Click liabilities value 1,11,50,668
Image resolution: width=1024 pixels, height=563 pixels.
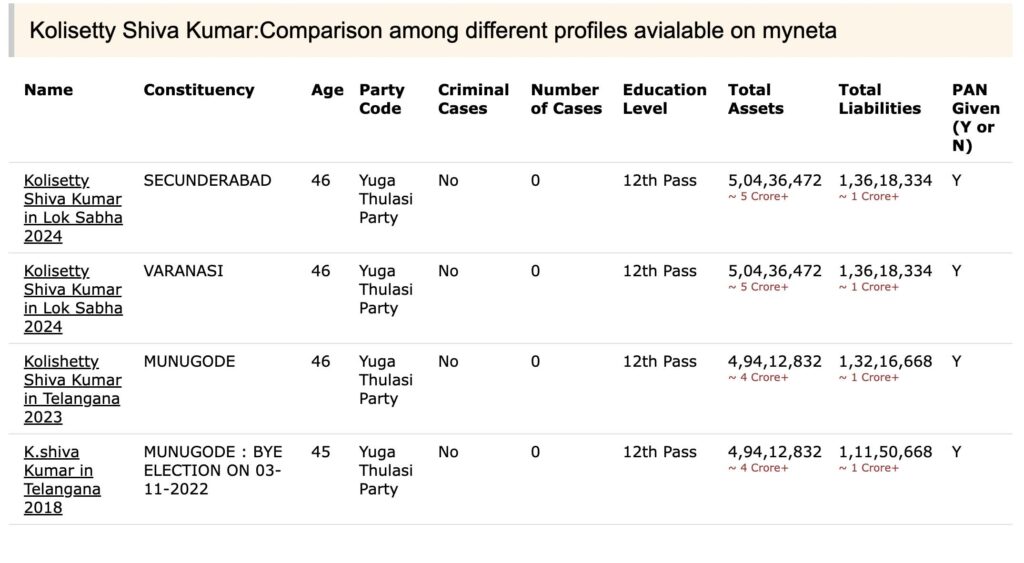tap(885, 452)
